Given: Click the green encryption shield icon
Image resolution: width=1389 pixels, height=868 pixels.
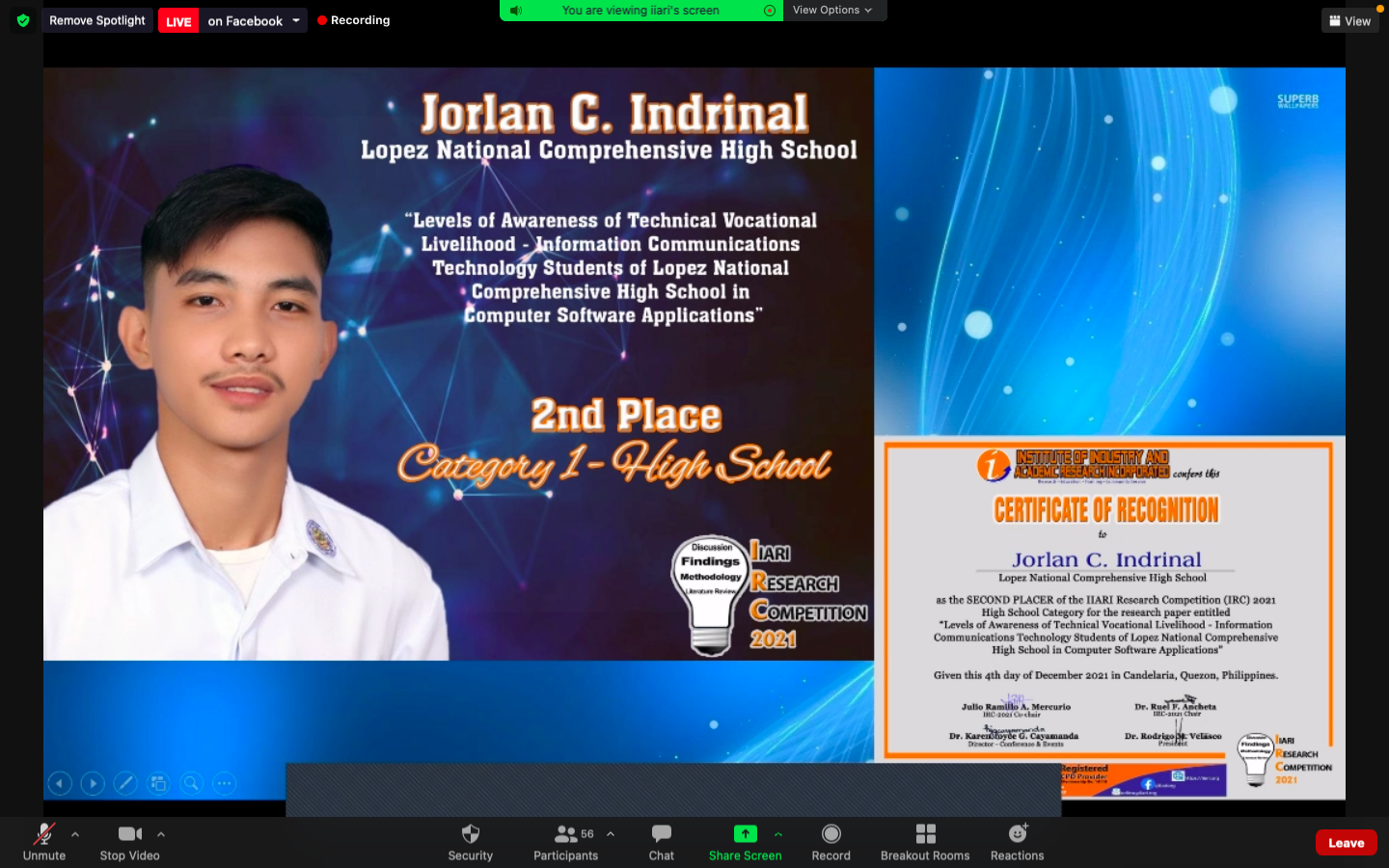Looking at the screenshot, I should (23, 20).
